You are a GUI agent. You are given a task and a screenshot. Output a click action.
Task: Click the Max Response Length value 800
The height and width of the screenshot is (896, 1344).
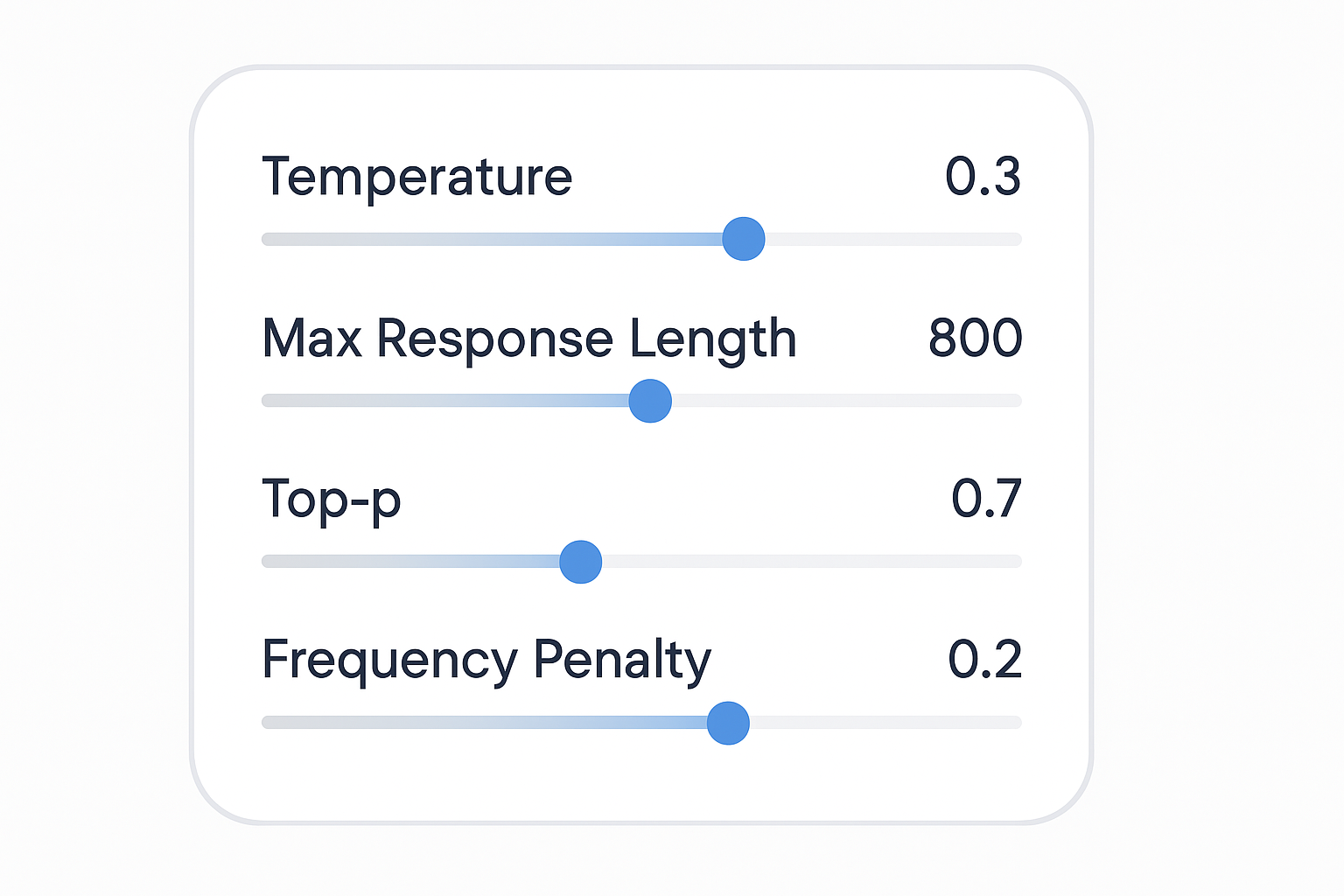tap(975, 339)
